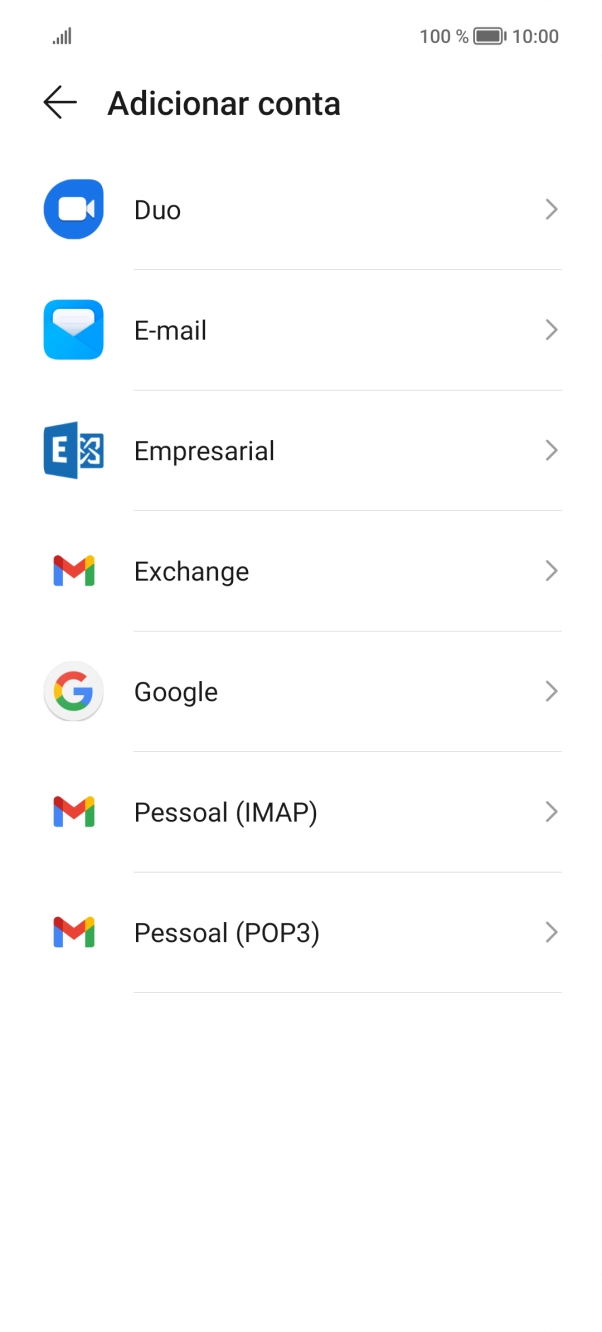Open the chevron for Pessoal (POP3)
The image size is (602, 1332).
click(551, 932)
